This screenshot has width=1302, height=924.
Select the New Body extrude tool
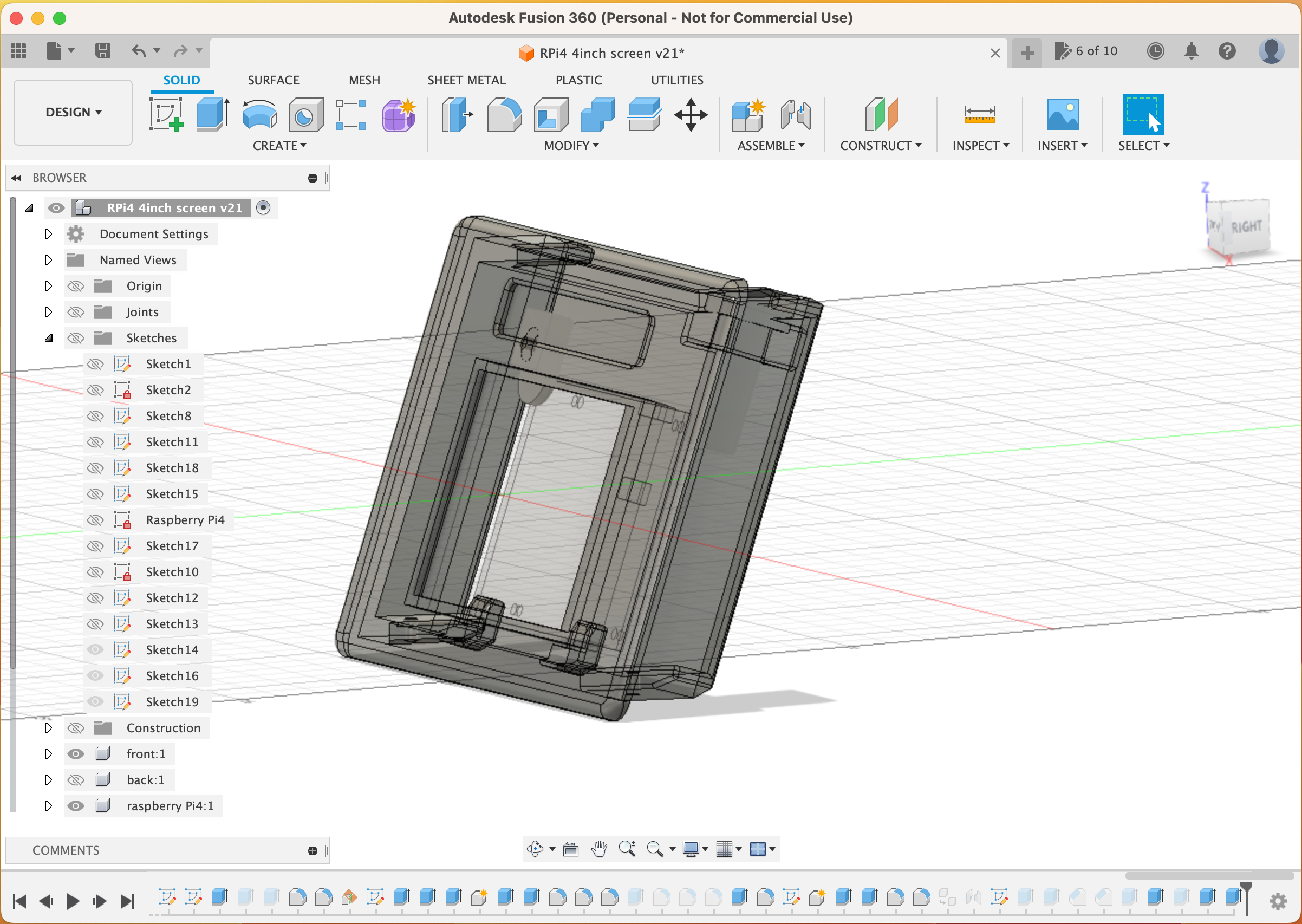pyautogui.click(x=213, y=114)
